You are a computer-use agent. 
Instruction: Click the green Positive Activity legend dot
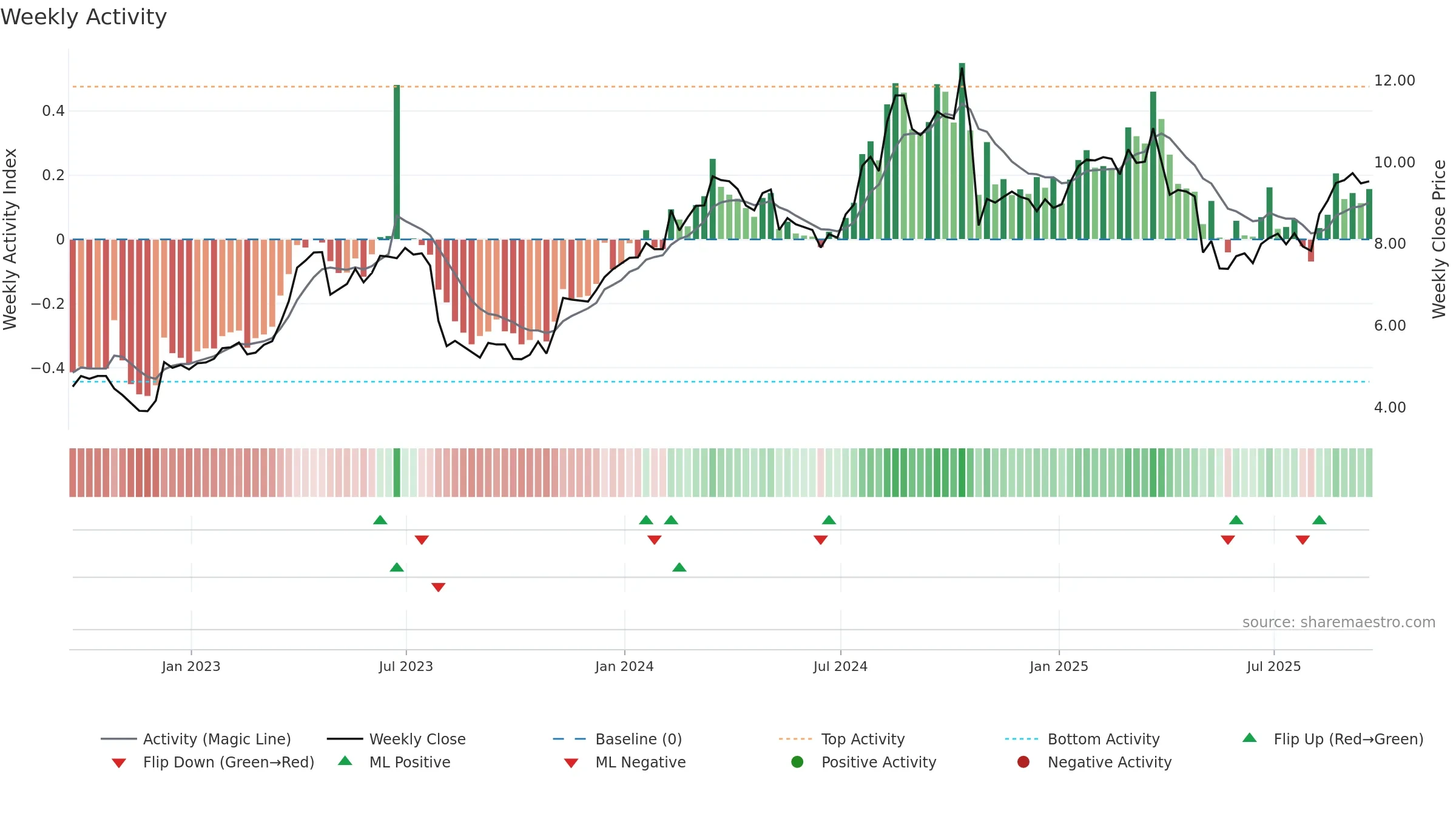coord(798,762)
